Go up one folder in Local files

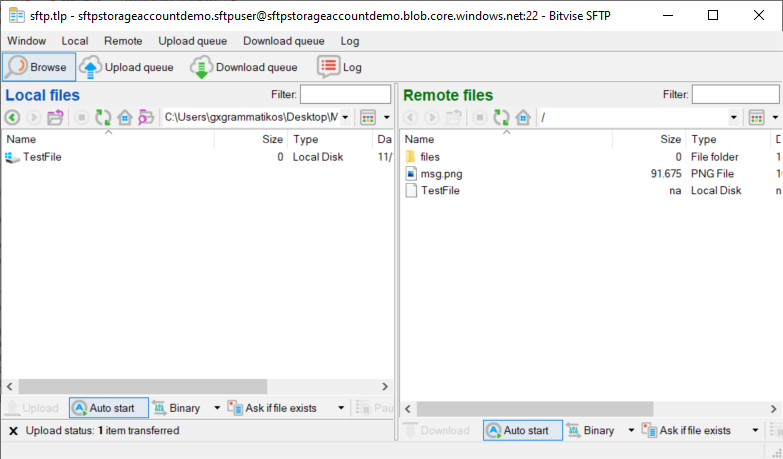tap(55, 118)
